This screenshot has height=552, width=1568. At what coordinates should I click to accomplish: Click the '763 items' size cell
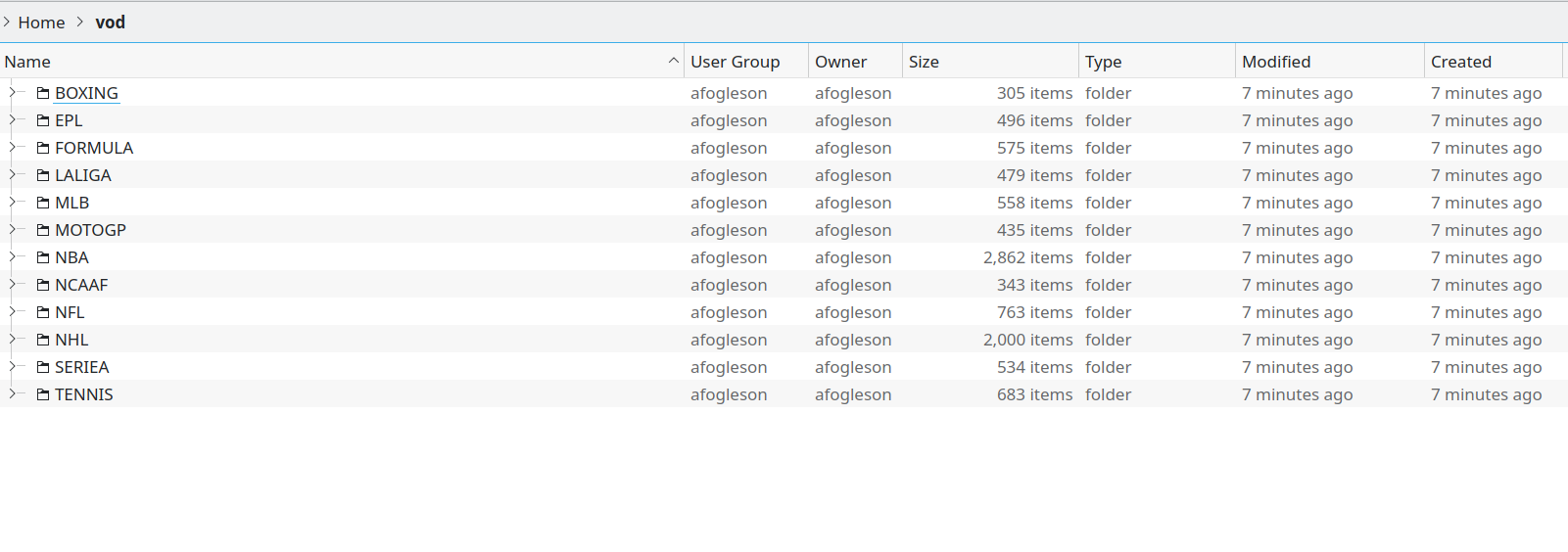click(1035, 312)
